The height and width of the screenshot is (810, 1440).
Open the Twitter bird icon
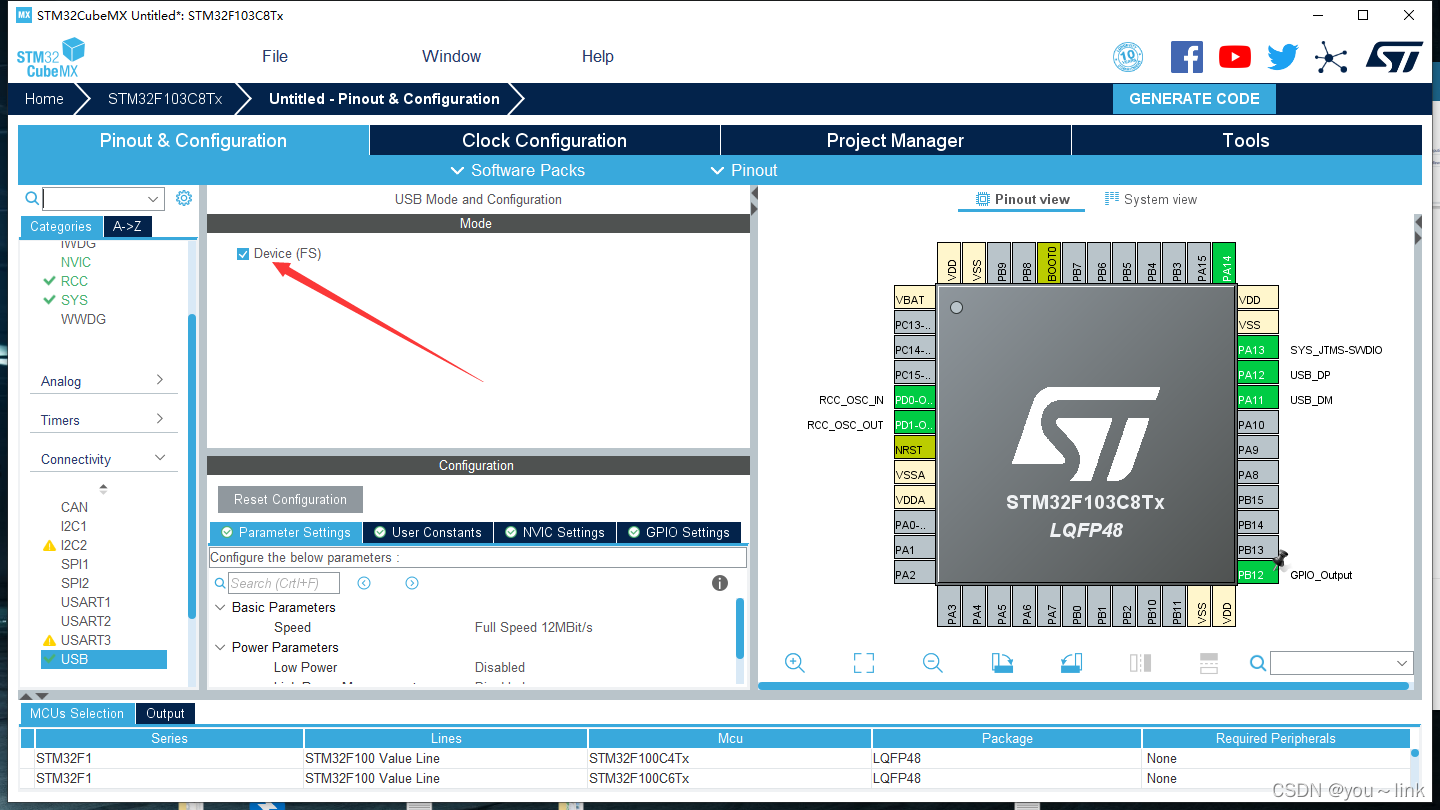[1283, 57]
